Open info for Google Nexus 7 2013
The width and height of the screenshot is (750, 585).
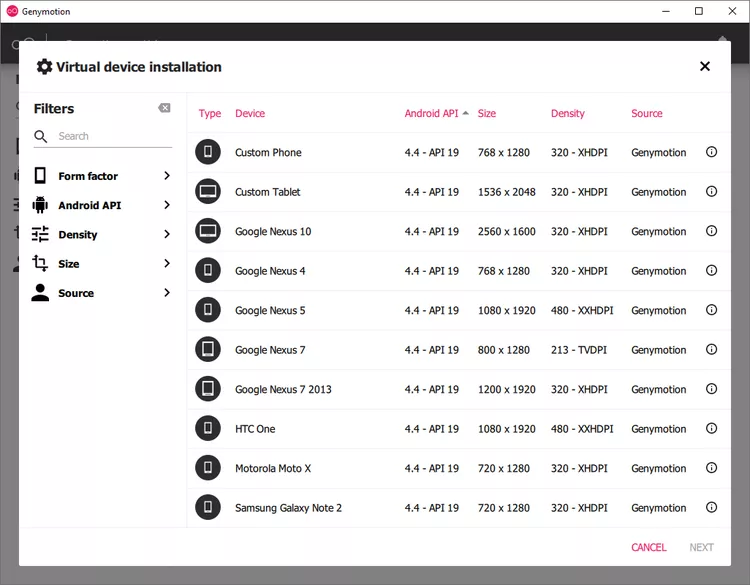(x=711, y=389)
